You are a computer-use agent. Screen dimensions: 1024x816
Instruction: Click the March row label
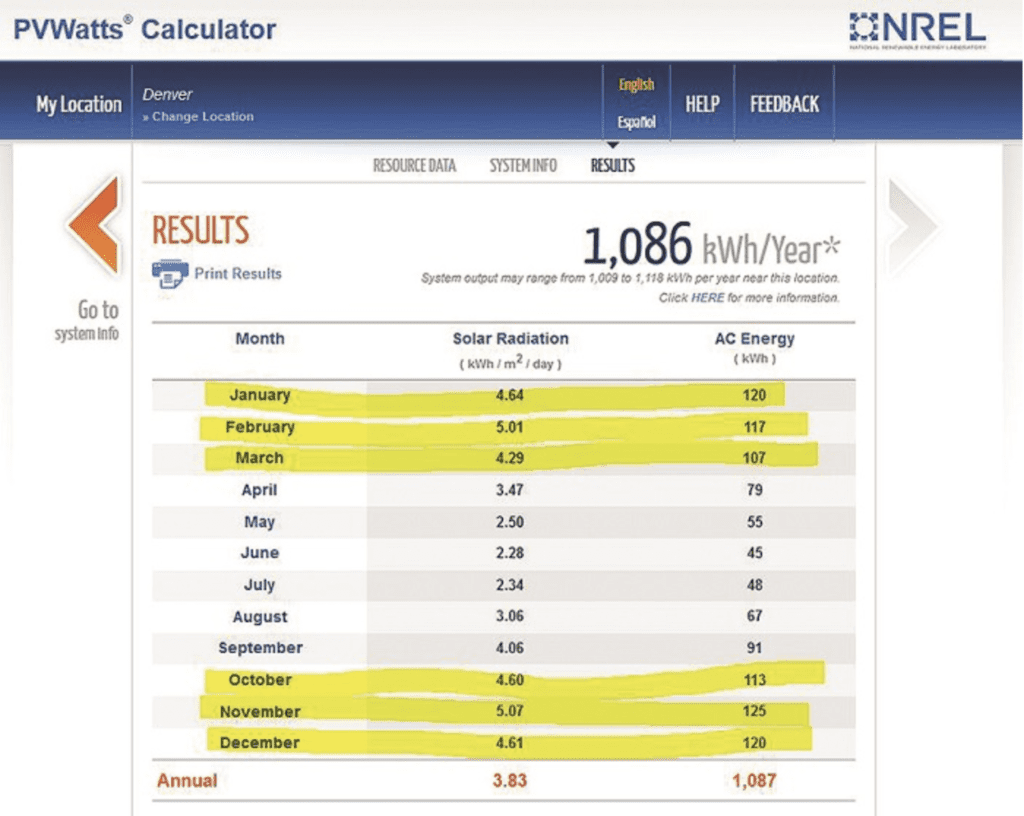click(x=260, y=458)
